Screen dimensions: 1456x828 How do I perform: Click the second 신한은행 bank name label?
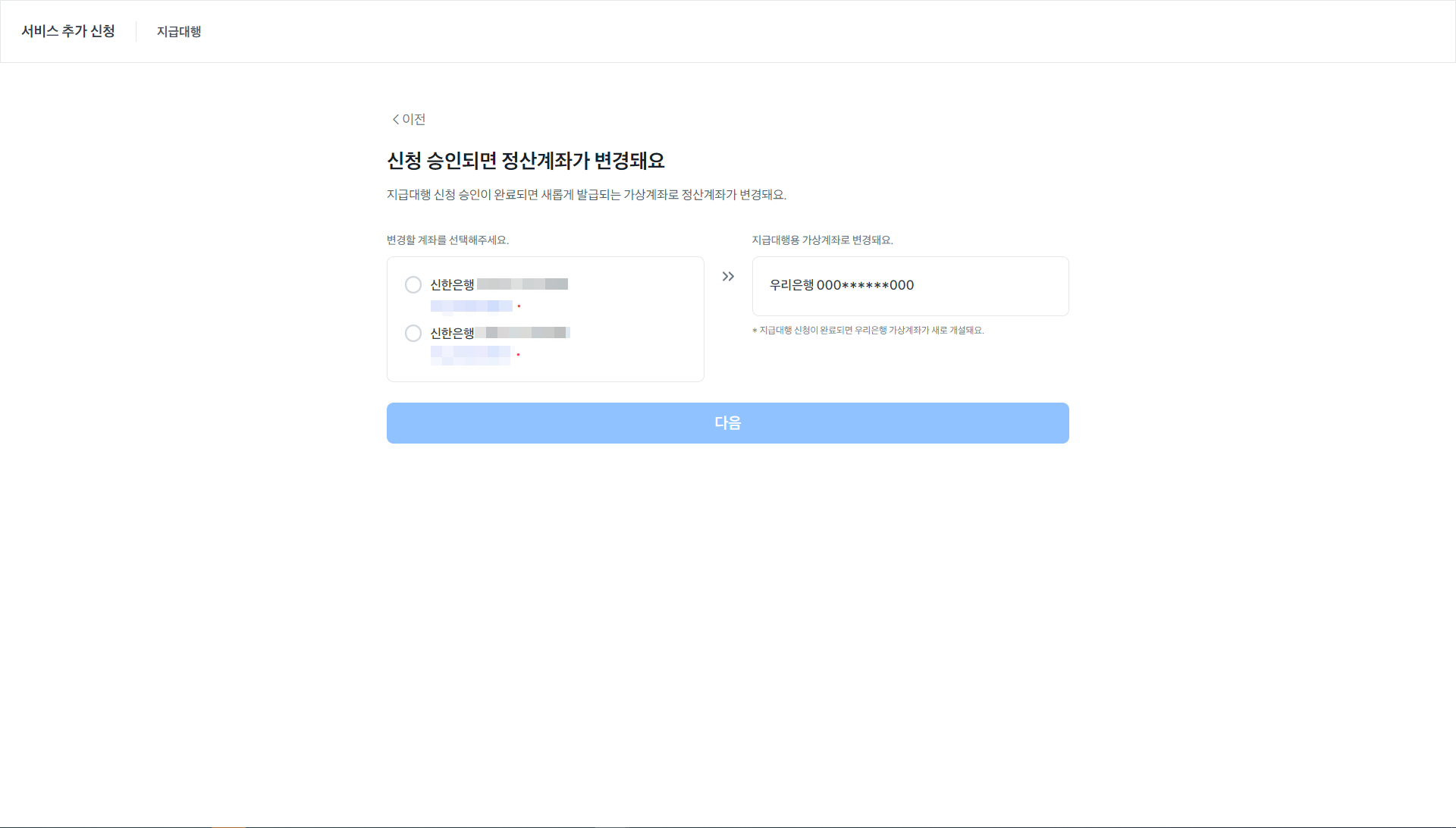[x=452, y=334]
